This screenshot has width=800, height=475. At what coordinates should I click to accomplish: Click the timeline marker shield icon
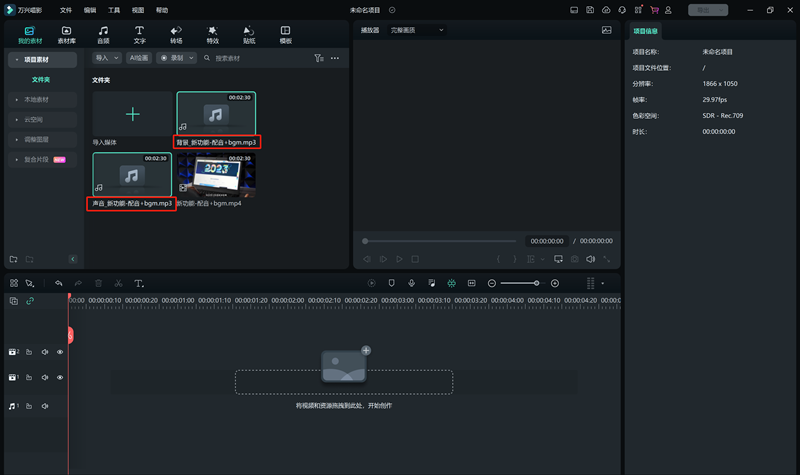pos(391,283)
